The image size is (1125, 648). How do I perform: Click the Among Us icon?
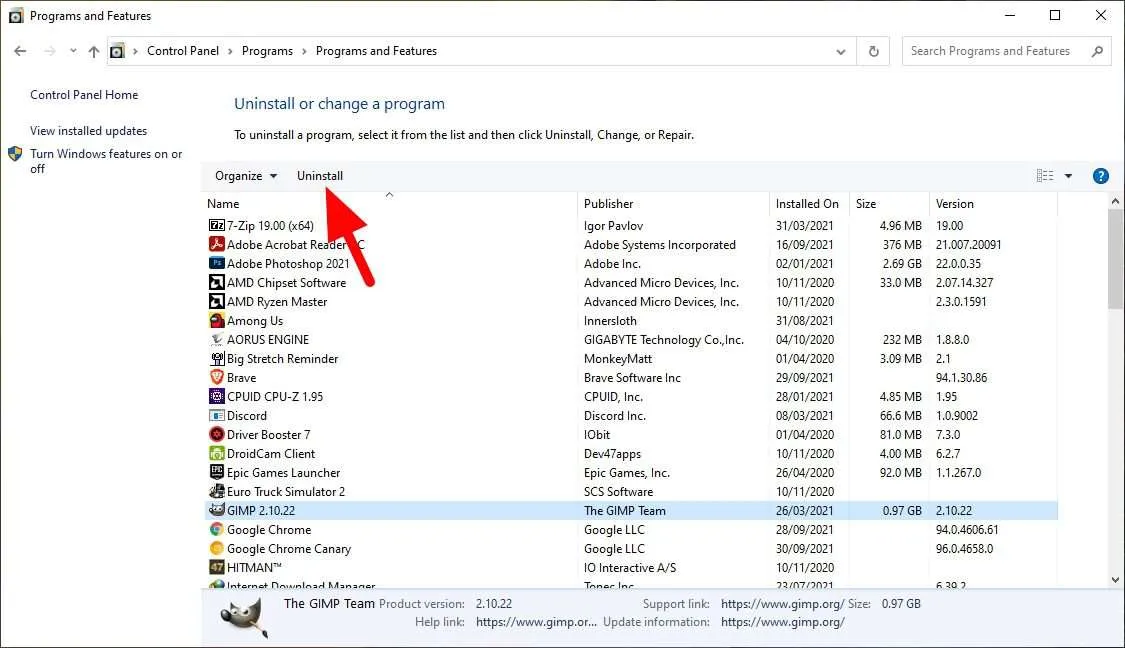216,320
